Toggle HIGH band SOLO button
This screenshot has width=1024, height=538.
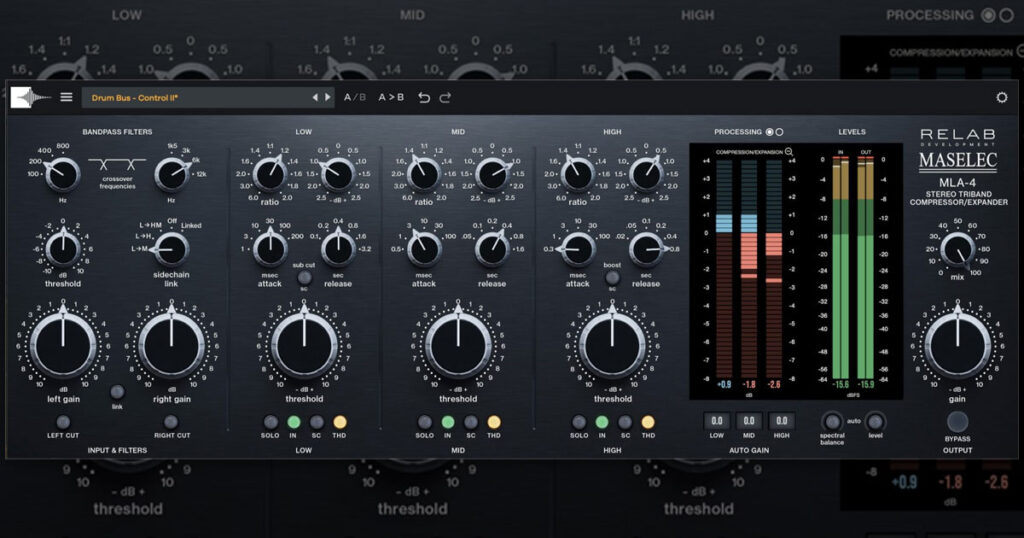tap(579, 422)
